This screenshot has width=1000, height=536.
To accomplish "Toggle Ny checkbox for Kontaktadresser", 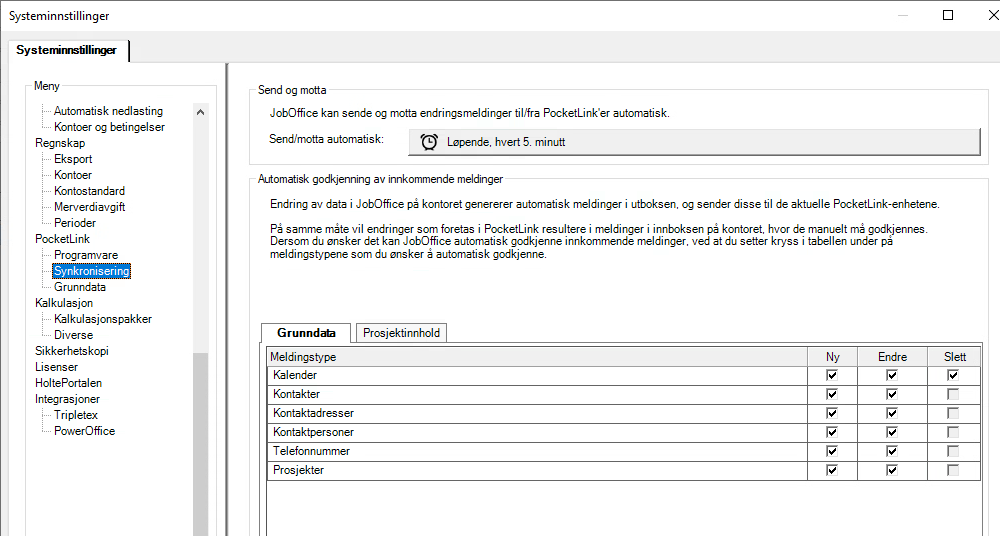I will click(832, 413).
